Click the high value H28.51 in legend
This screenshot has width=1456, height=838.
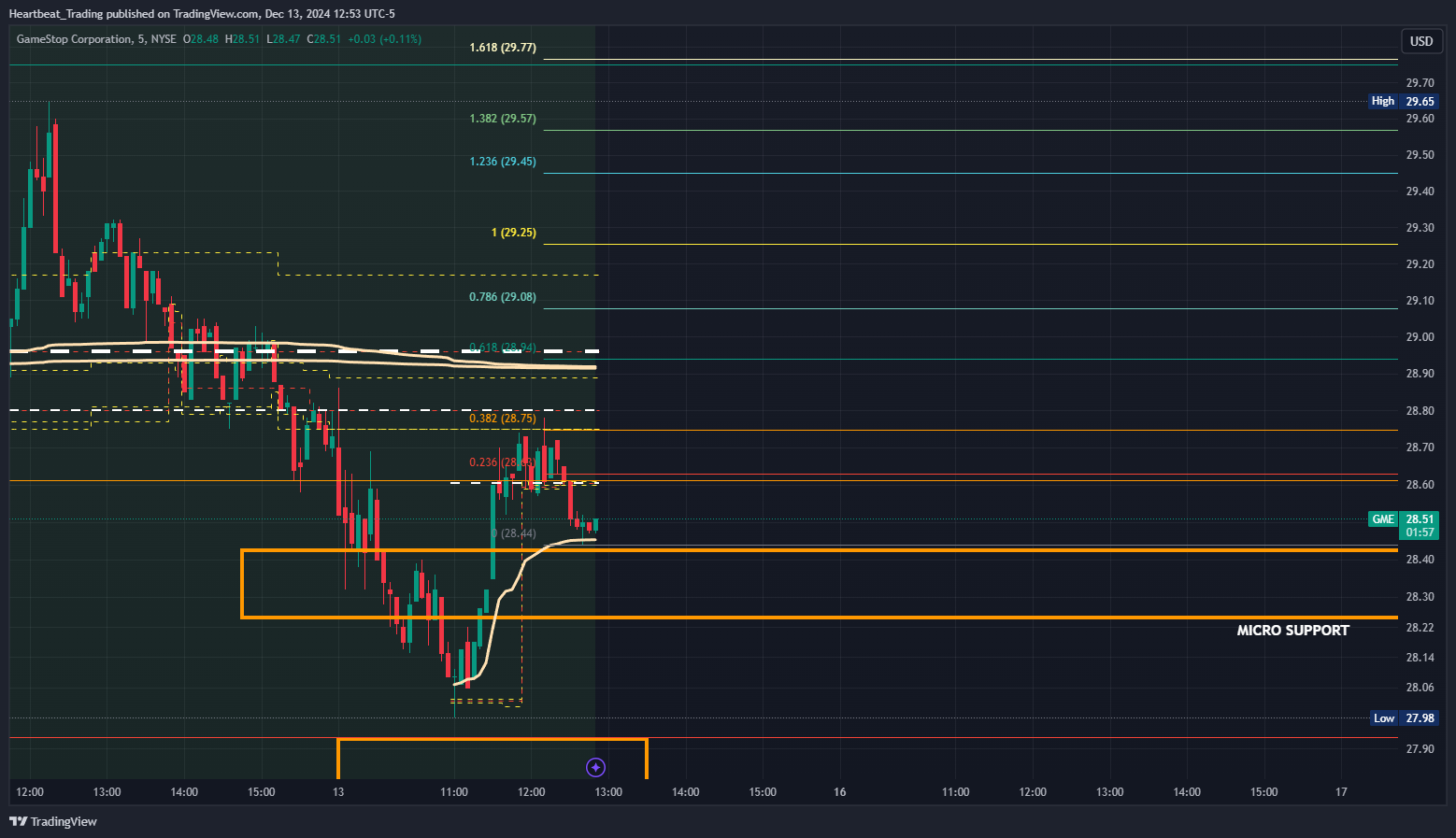coord(242,39)
